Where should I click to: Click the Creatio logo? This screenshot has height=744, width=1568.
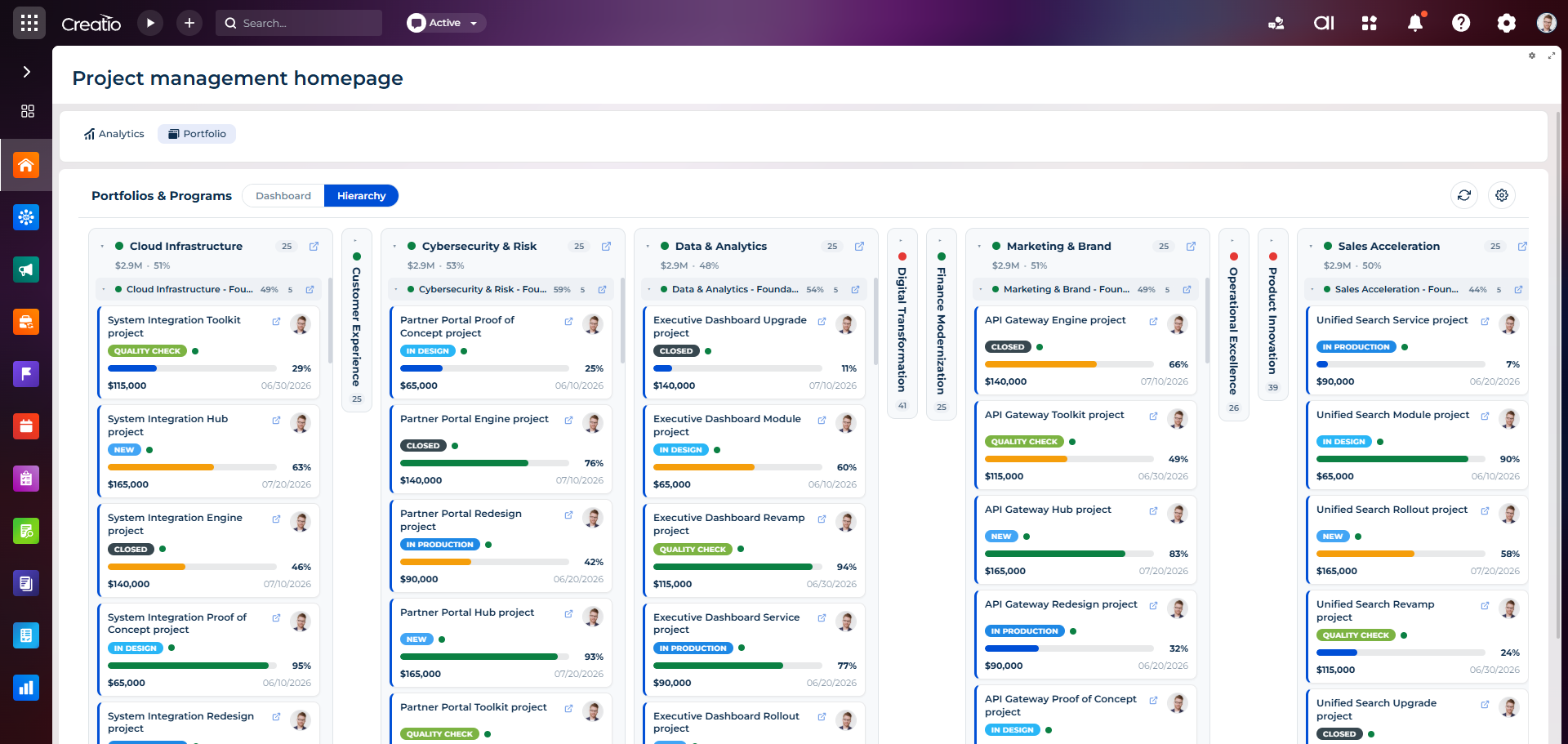[91, 24]
